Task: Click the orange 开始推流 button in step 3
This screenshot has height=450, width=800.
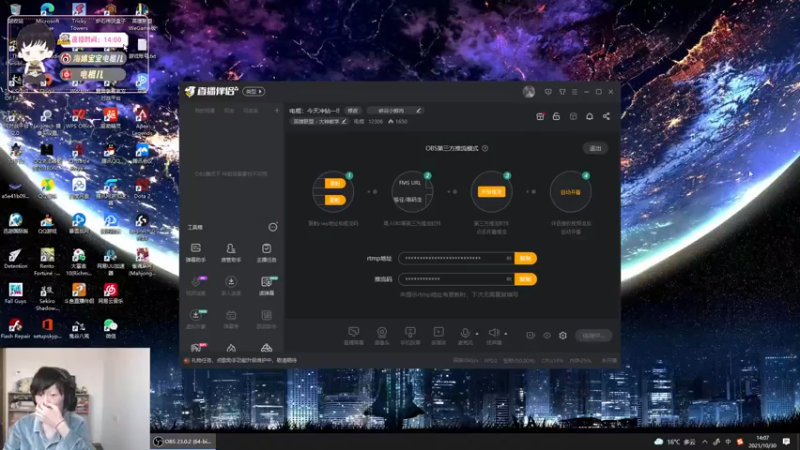Action: [491, 191]
